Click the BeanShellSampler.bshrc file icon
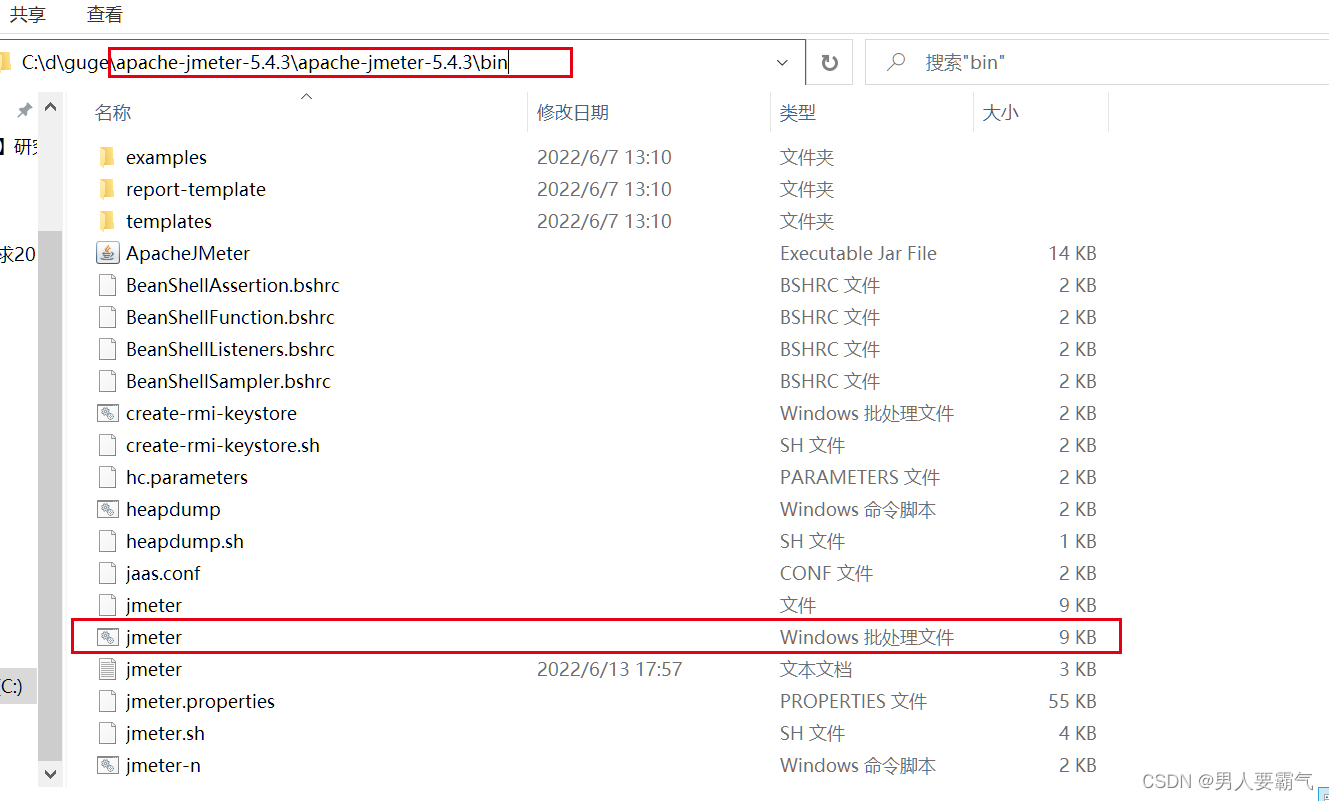Screen dimensions: 1329x801 [108, 381]
